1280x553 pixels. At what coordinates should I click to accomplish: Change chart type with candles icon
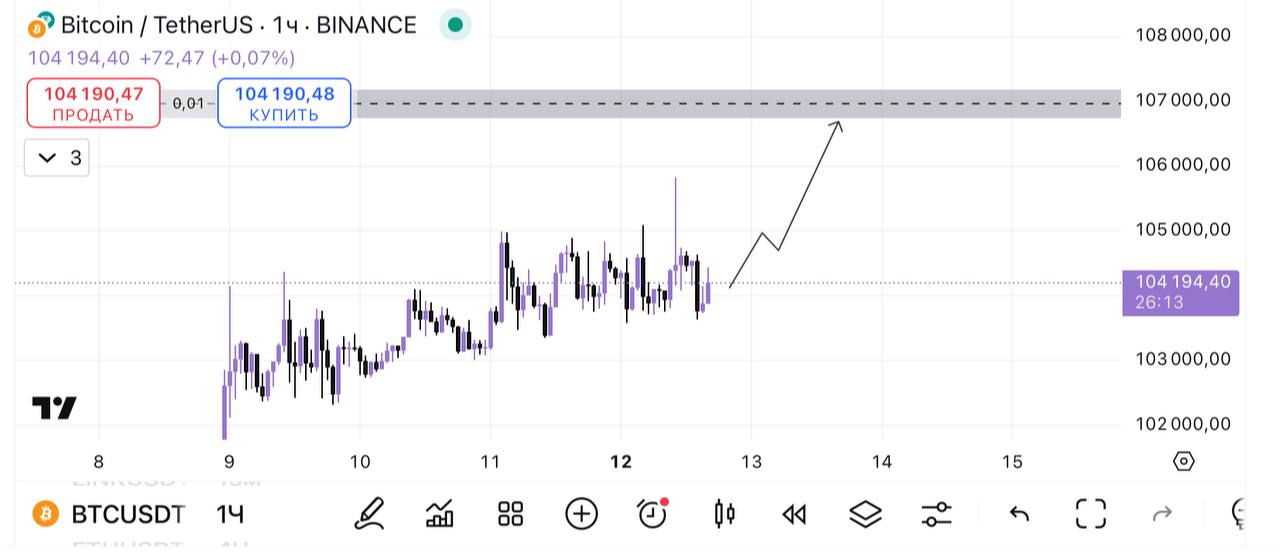pyautogui.click(x=725, y=514)
